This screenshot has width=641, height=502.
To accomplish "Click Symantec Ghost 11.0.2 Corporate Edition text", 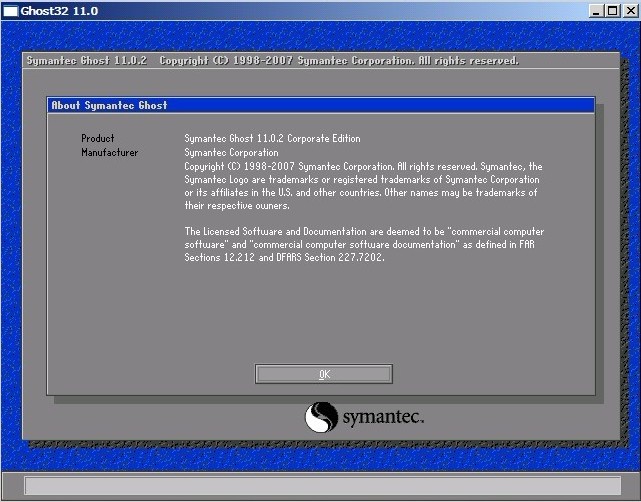I will [x=272, y=138].
